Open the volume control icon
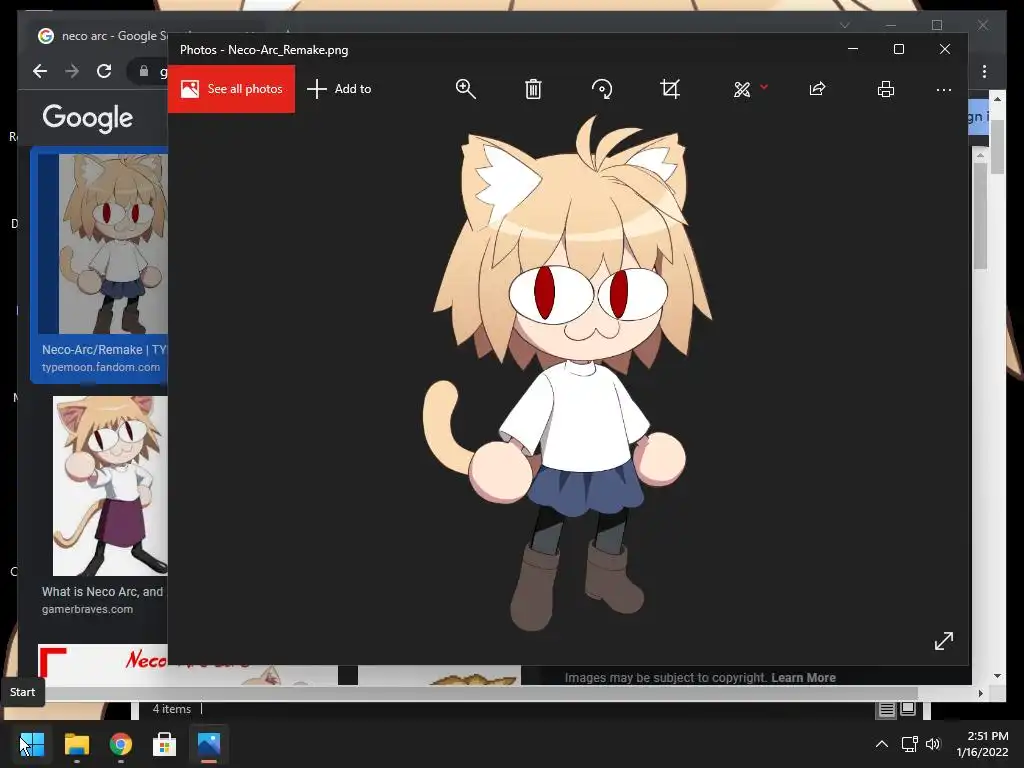1024x768 pixels. coord(933,744)
